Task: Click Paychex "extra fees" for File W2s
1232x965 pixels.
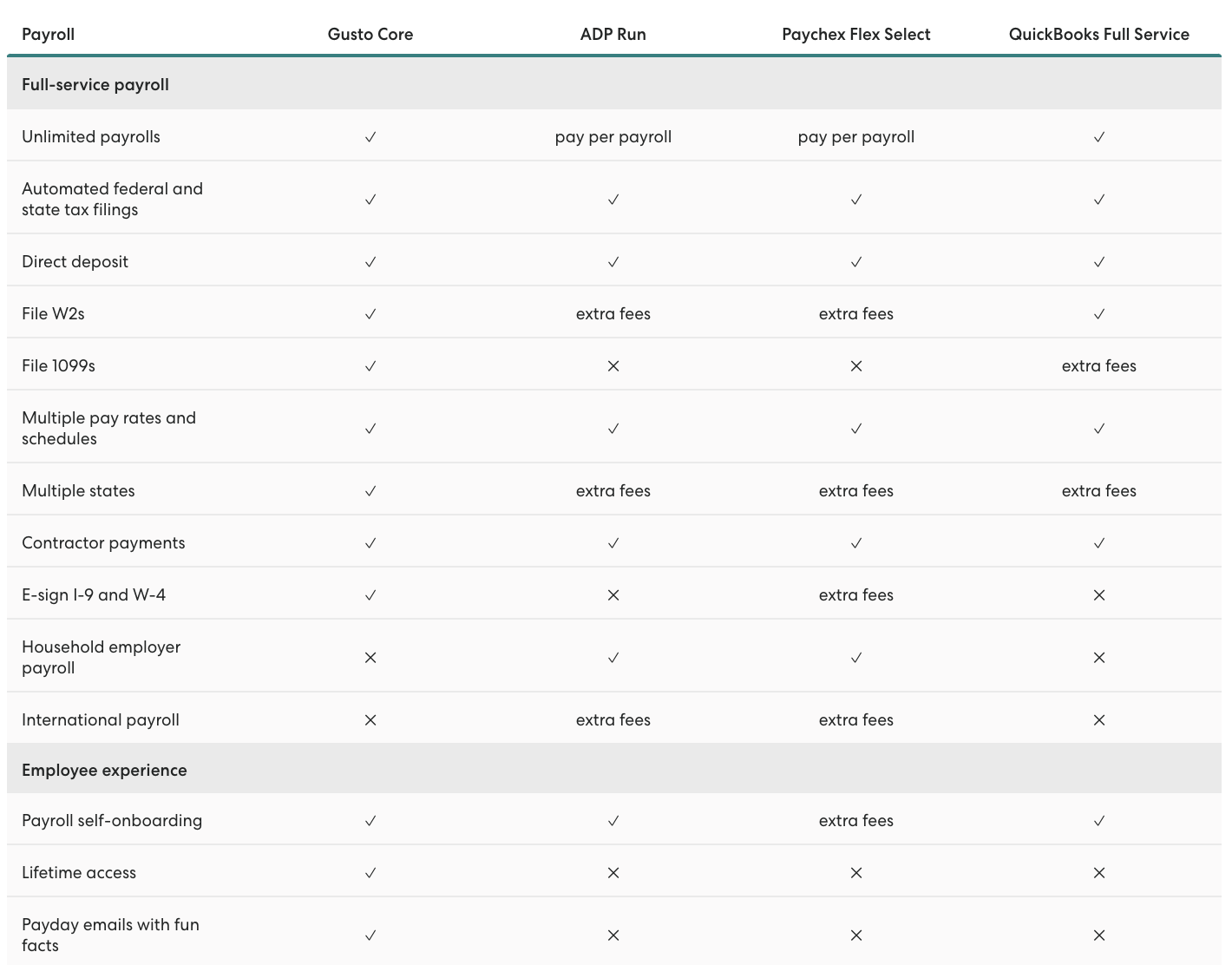Action: [856, 314]
